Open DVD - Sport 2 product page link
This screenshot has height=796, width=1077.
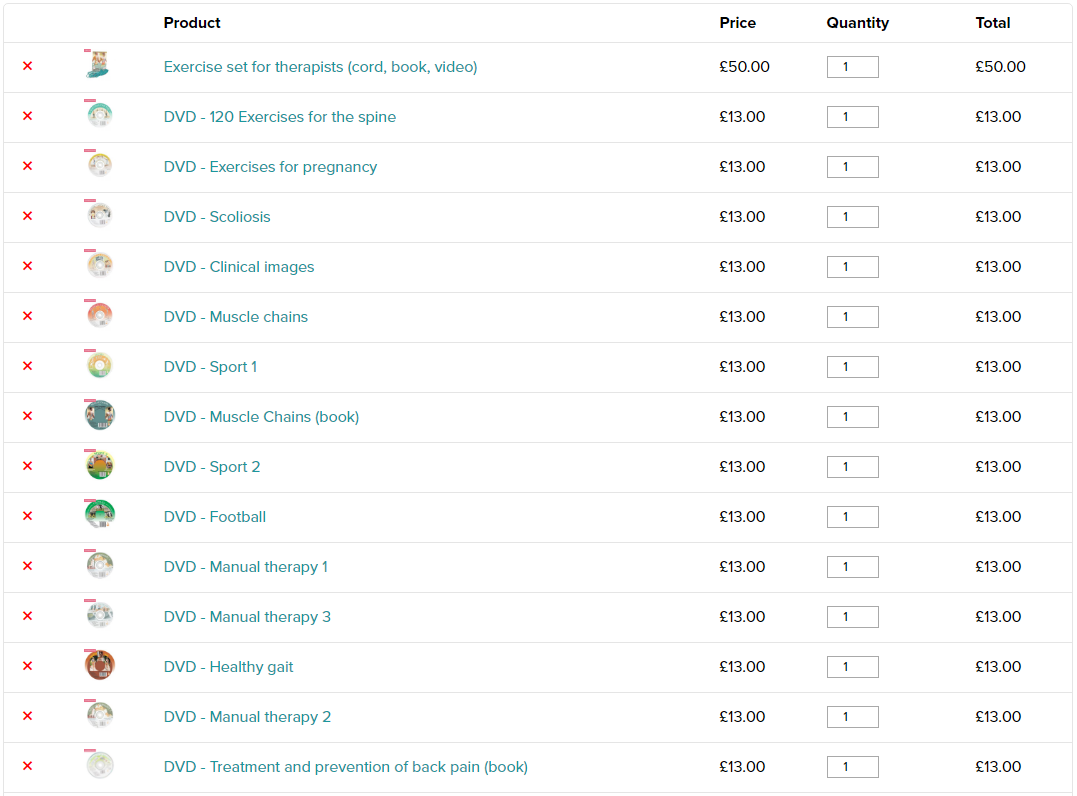pos(212,467)
